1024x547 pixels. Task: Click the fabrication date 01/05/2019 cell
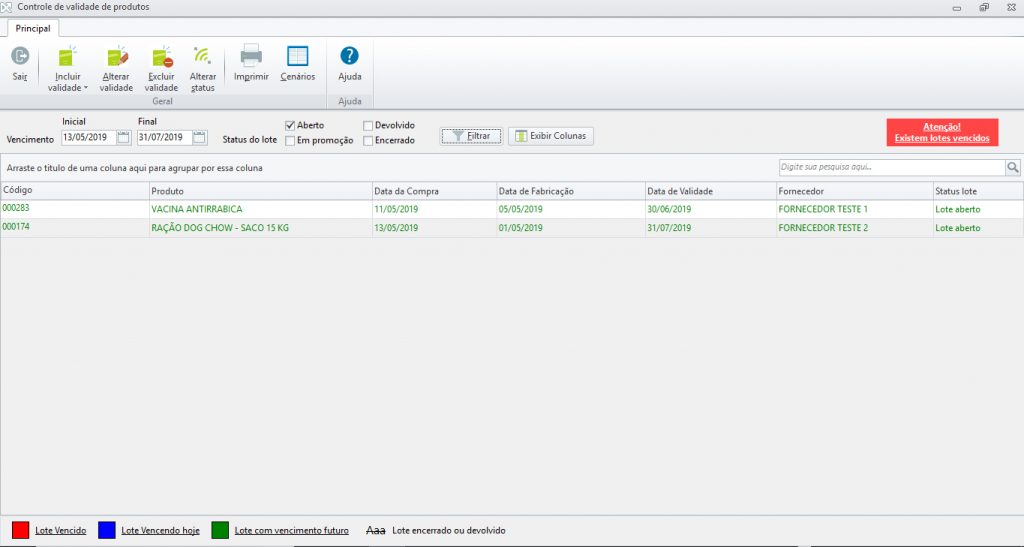(571, 228)
